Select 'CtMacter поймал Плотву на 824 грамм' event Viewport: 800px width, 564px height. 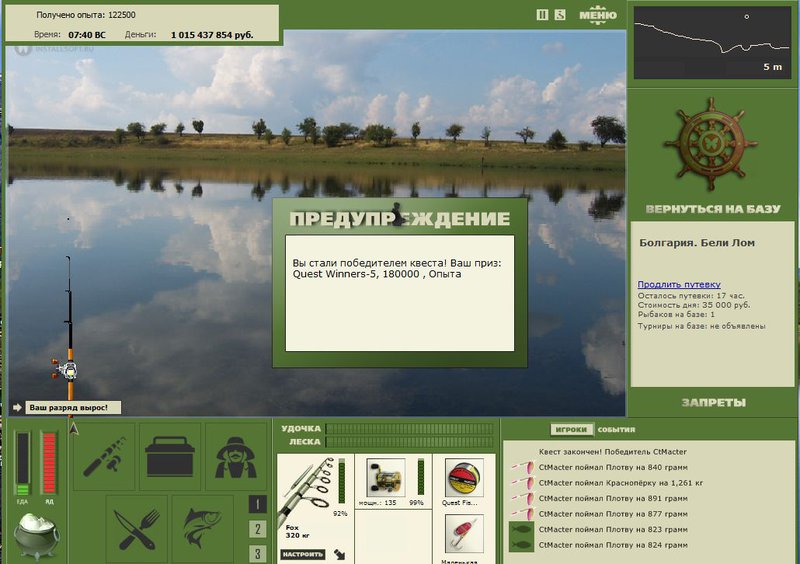pyautogui.click(x=613, y=545)
